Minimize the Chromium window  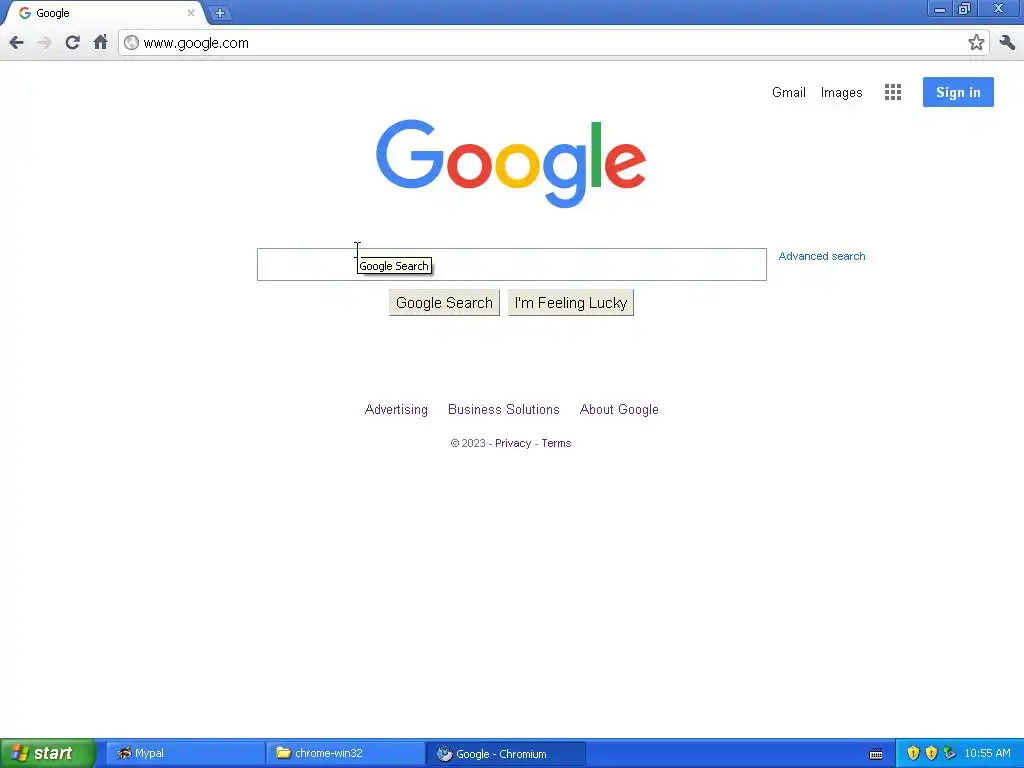(x=940, y=9)
